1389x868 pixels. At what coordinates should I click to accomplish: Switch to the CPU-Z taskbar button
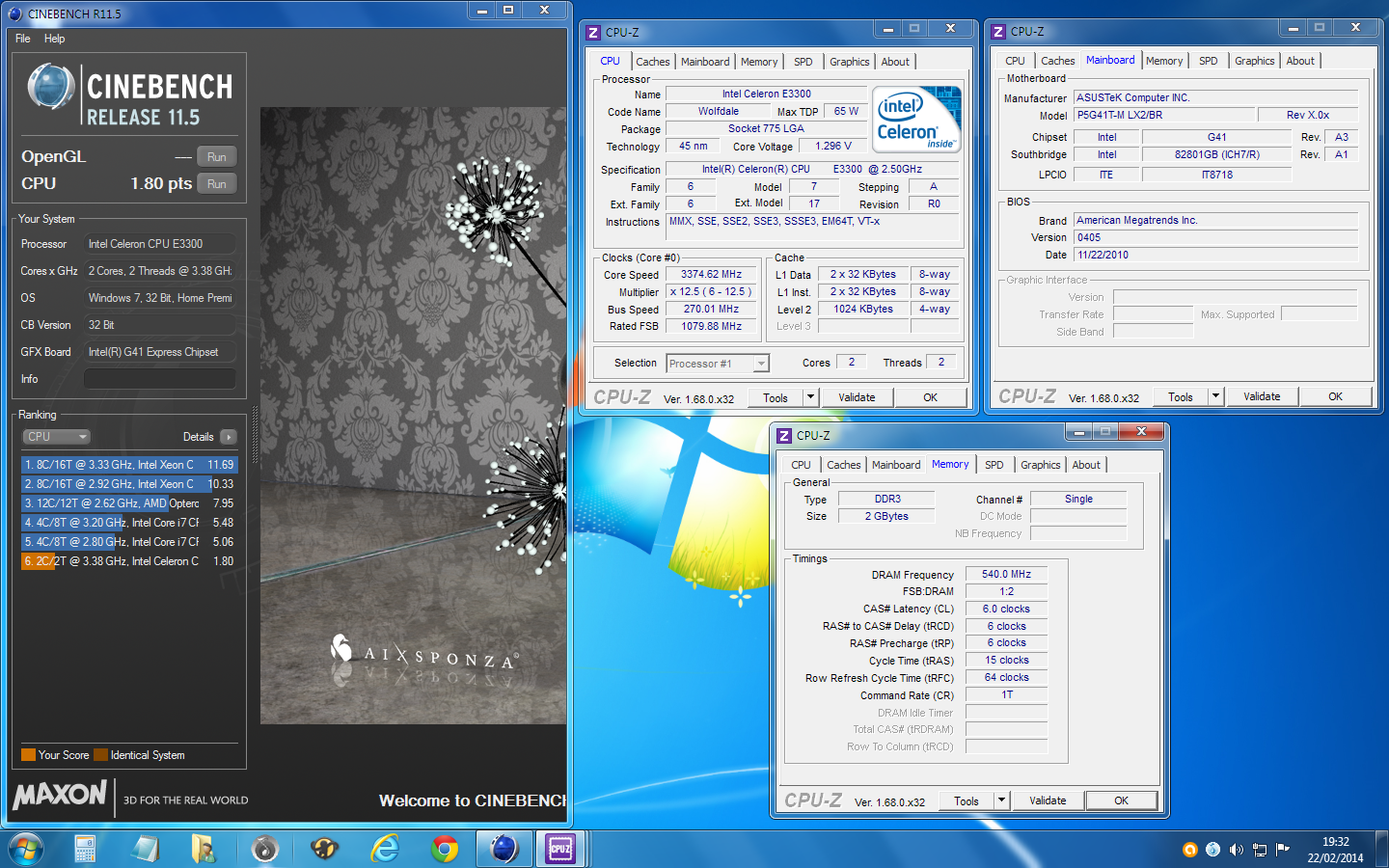pos(560,849)
